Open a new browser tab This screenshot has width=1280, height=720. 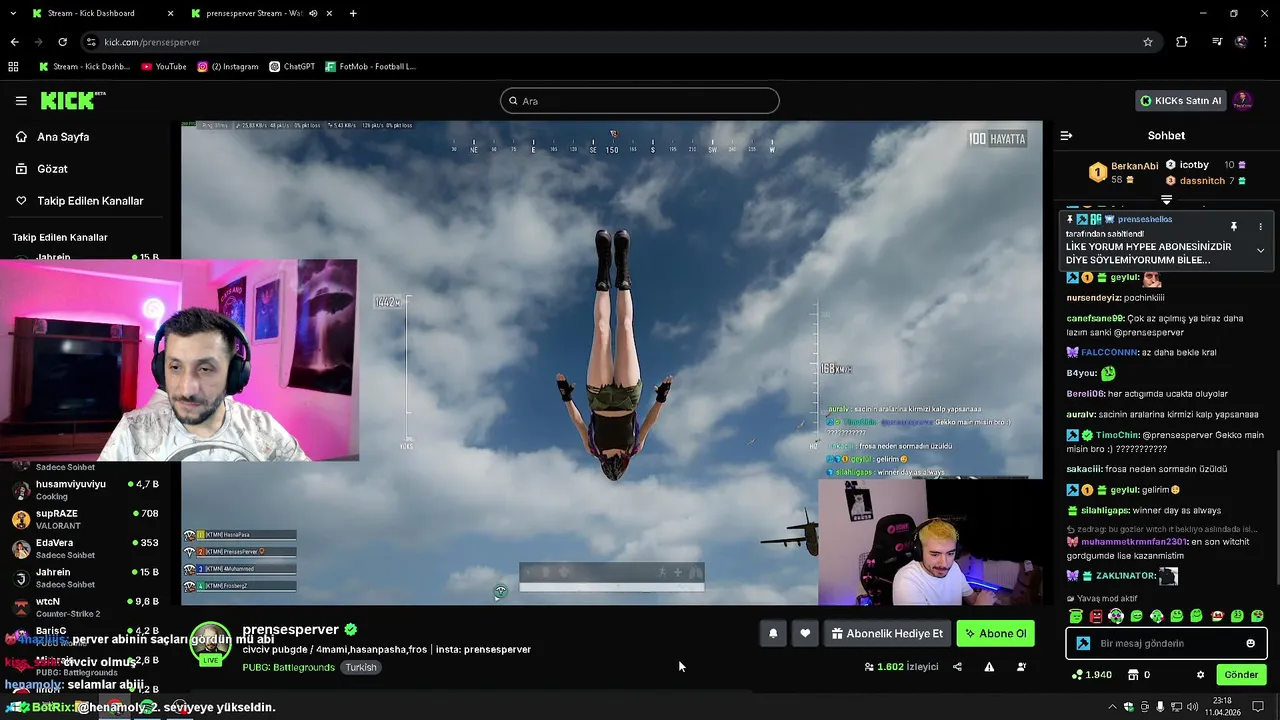click(353, 13)
